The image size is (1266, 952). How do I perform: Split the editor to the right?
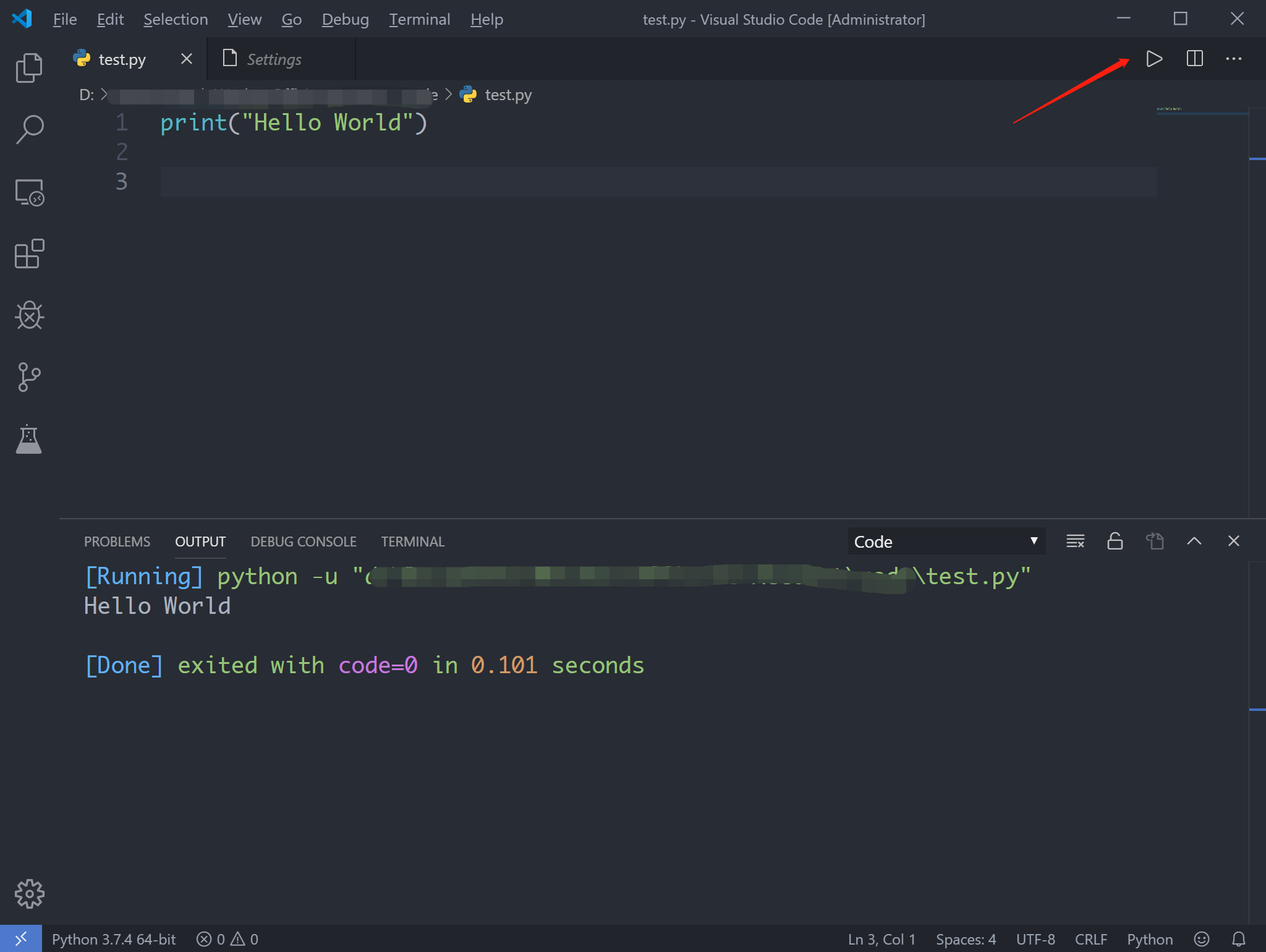click(1194, 59)
